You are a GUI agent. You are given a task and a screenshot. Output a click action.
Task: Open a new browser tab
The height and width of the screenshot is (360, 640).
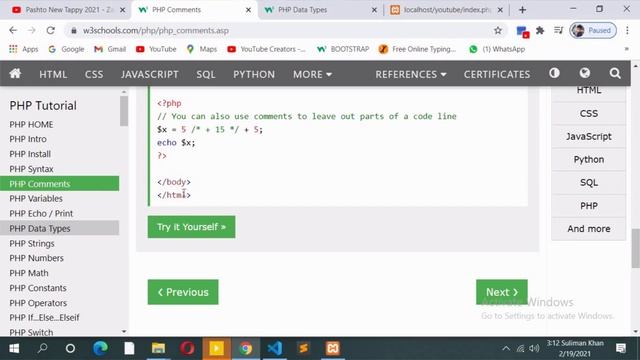[522, 10]
